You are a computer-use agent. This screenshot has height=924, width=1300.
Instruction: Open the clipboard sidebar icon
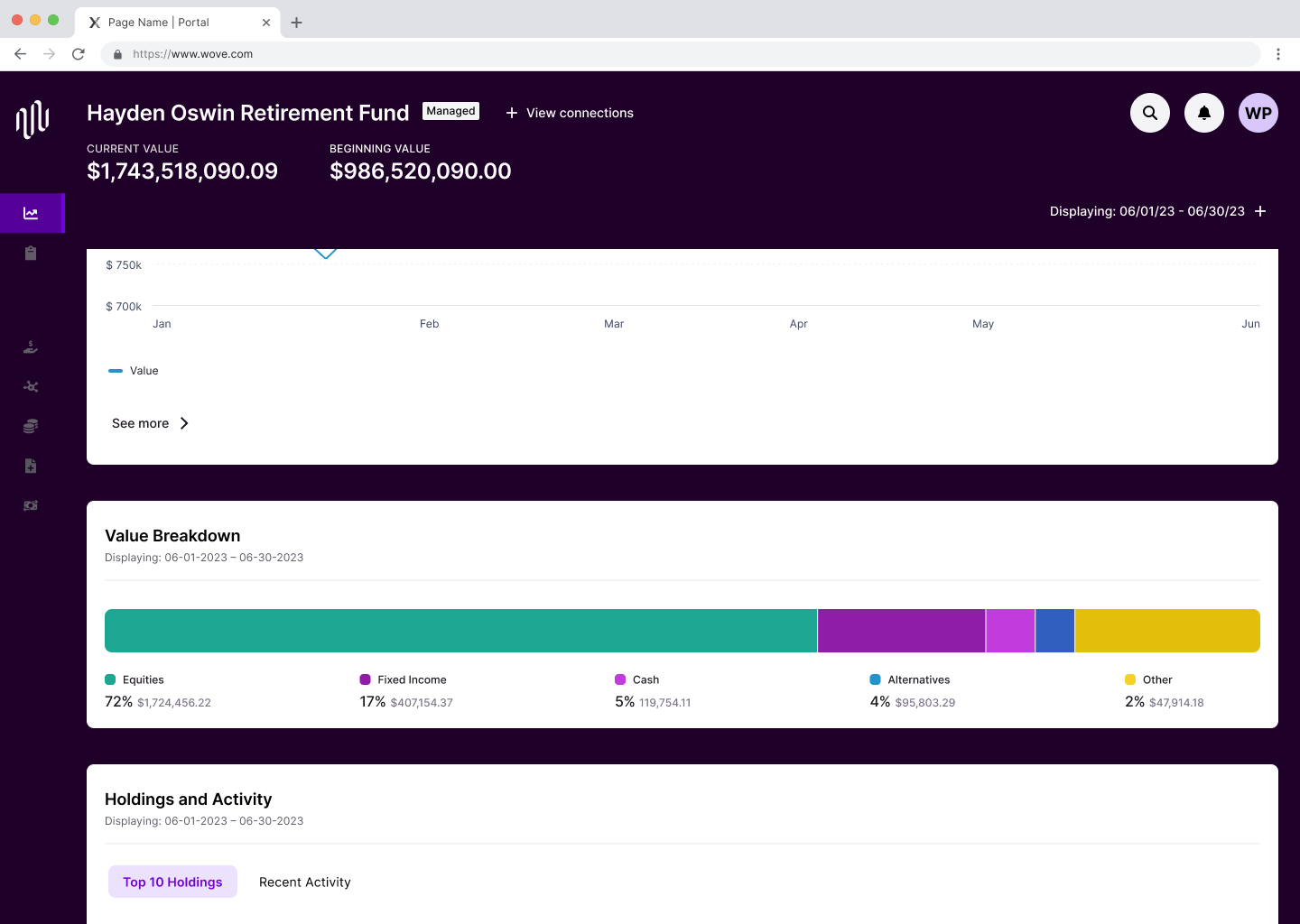tap(31, 253)
